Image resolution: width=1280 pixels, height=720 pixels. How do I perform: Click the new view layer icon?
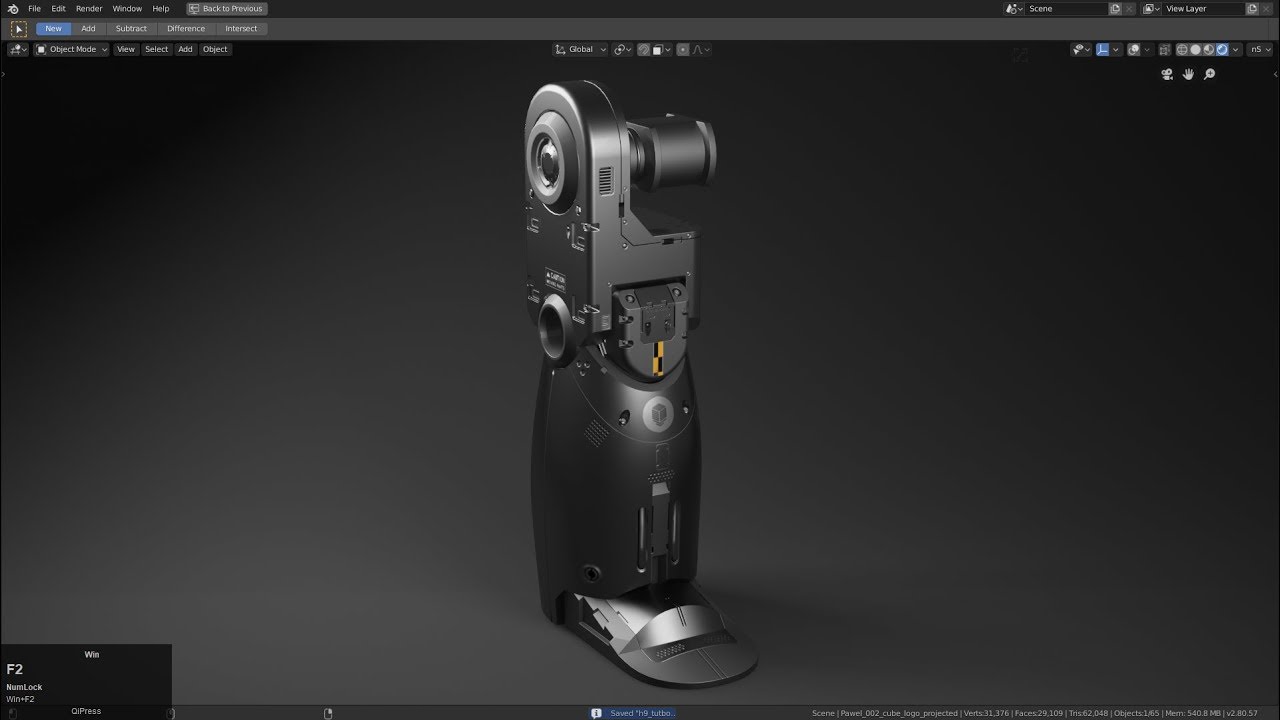[1252, 8]
